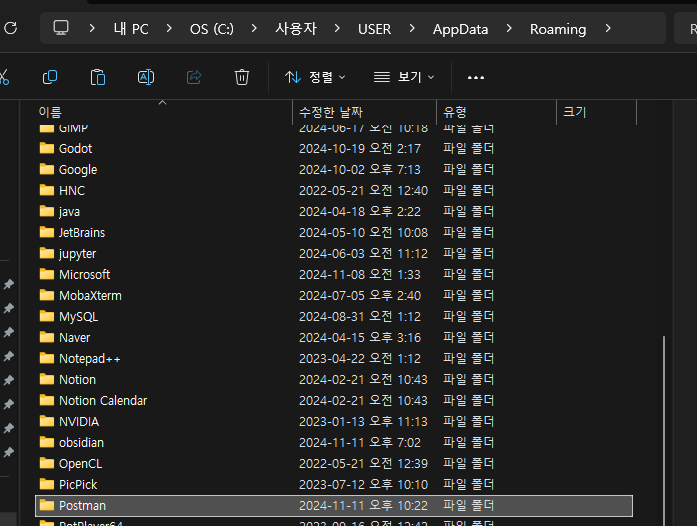This screenshot has width=697, height=526.
Task: Select the MobaXterm folder icon
Action: pyautogui.click(x=47, y=295)
